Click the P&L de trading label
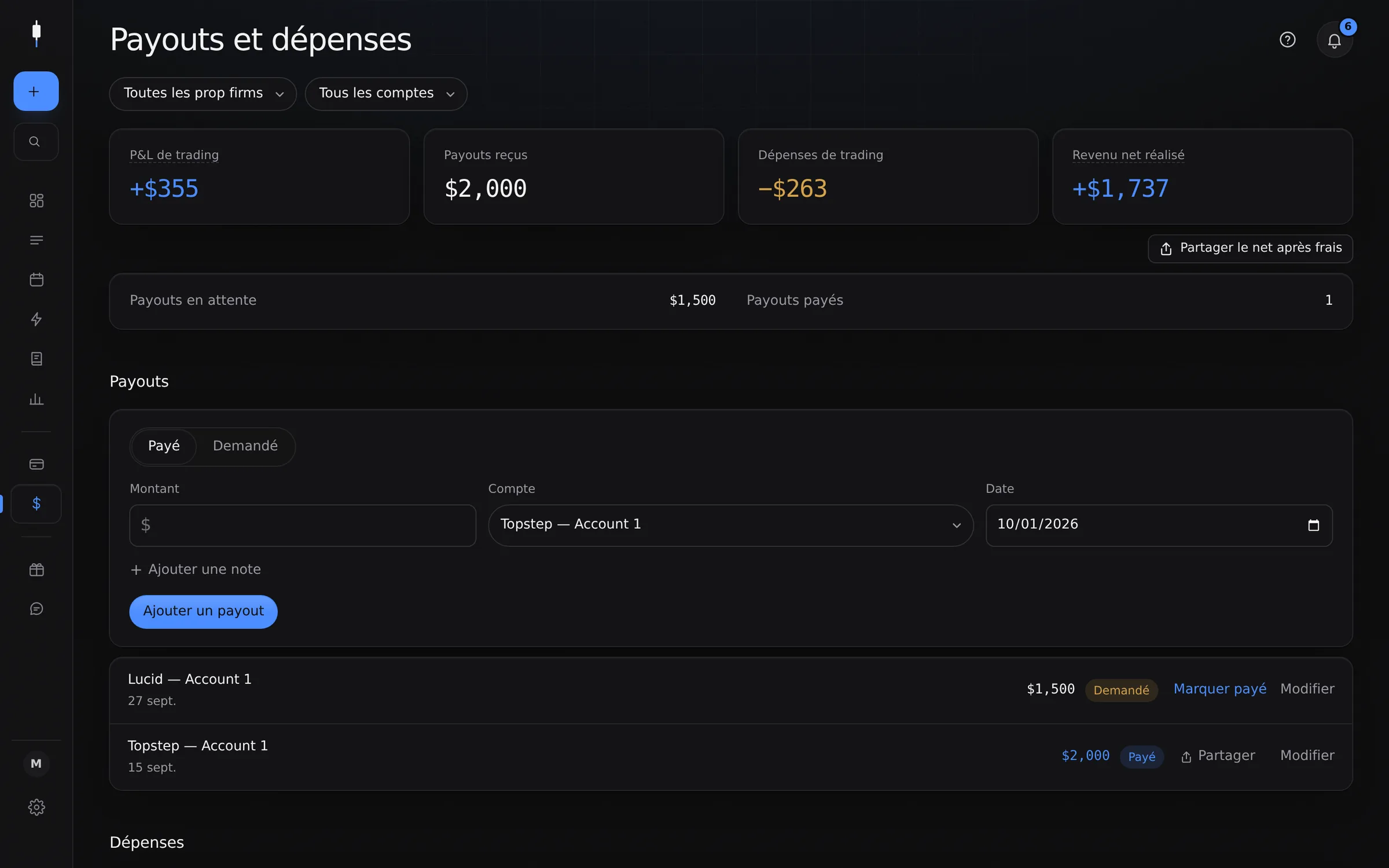This screenshot has width=1389, height=868. click(174, 155)
